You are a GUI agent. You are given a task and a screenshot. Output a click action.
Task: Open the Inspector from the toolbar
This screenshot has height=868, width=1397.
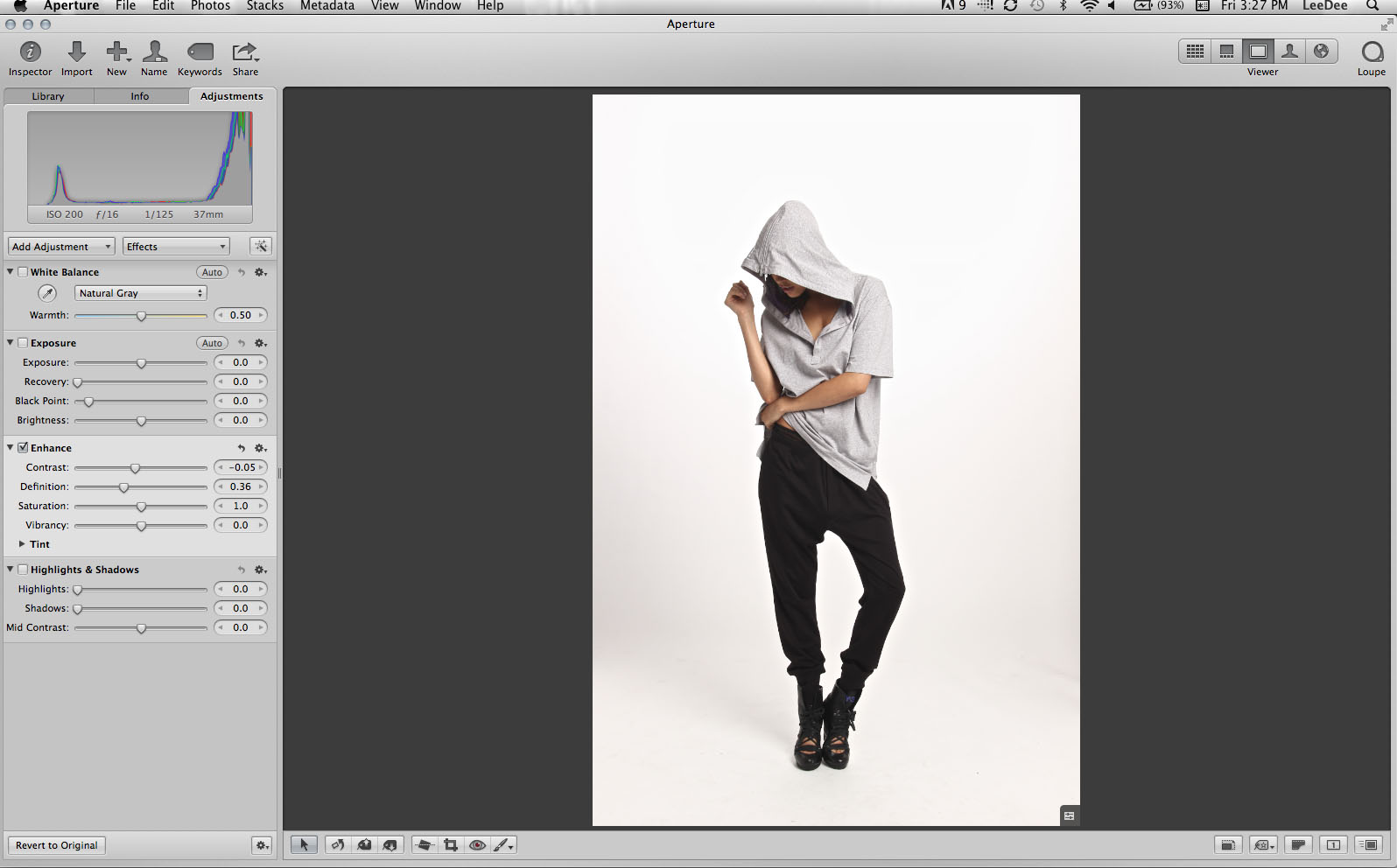coord(31,52)
